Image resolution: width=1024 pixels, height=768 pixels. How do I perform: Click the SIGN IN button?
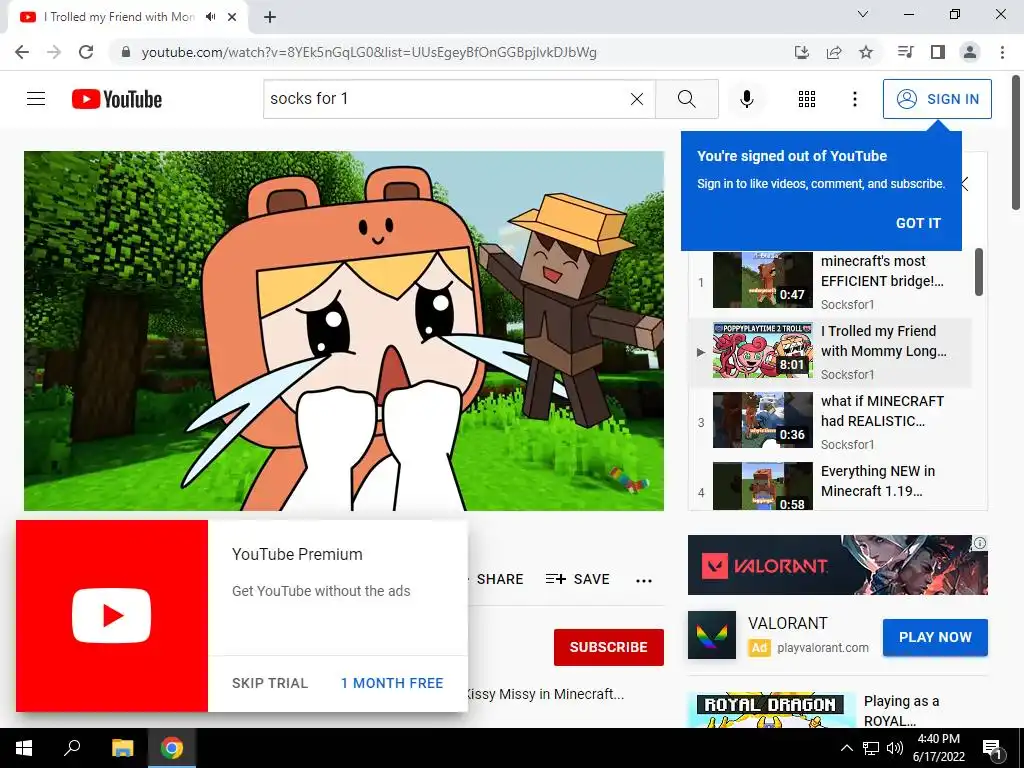click(x=937, y=99)
